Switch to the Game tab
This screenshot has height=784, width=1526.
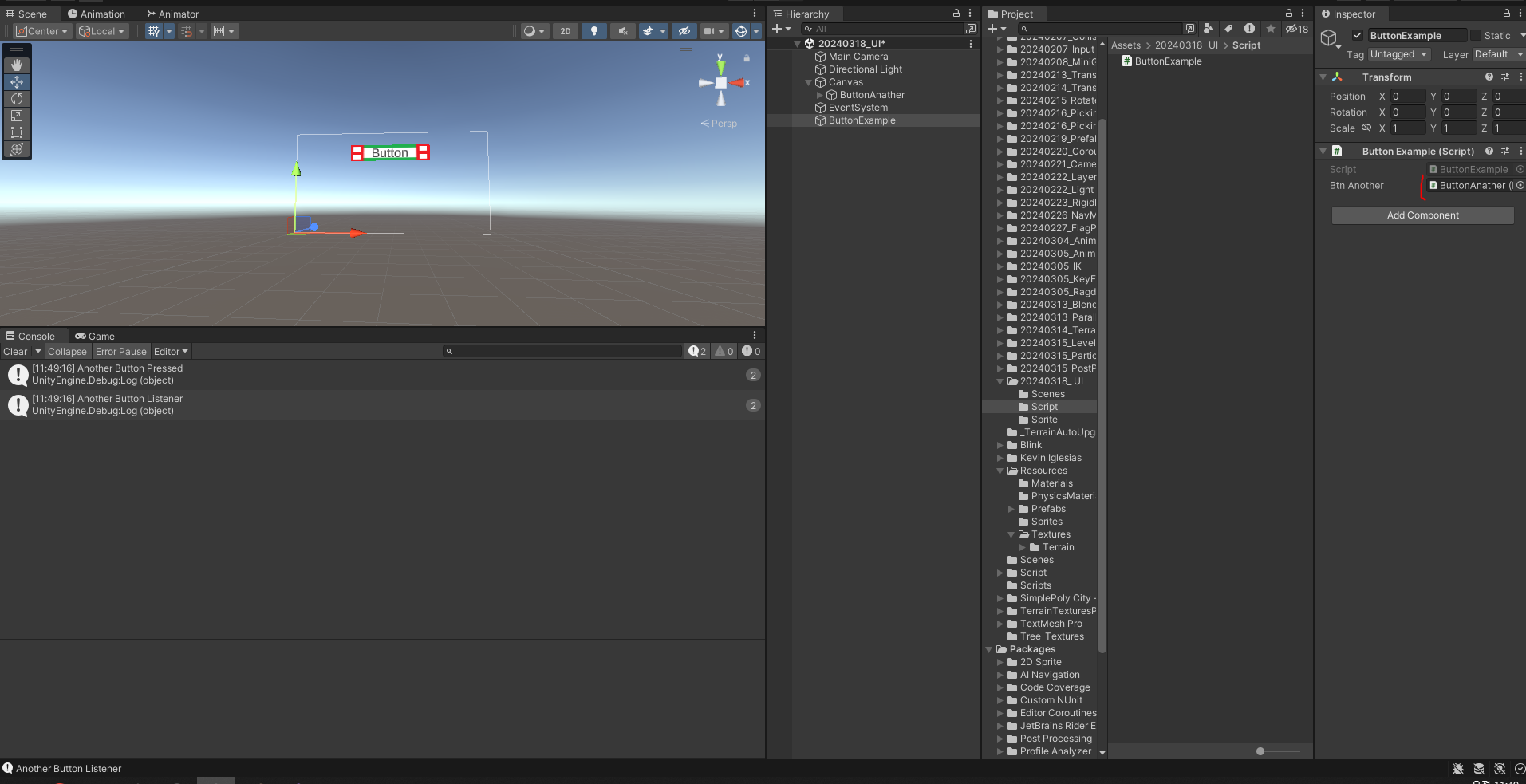[95, 336]
